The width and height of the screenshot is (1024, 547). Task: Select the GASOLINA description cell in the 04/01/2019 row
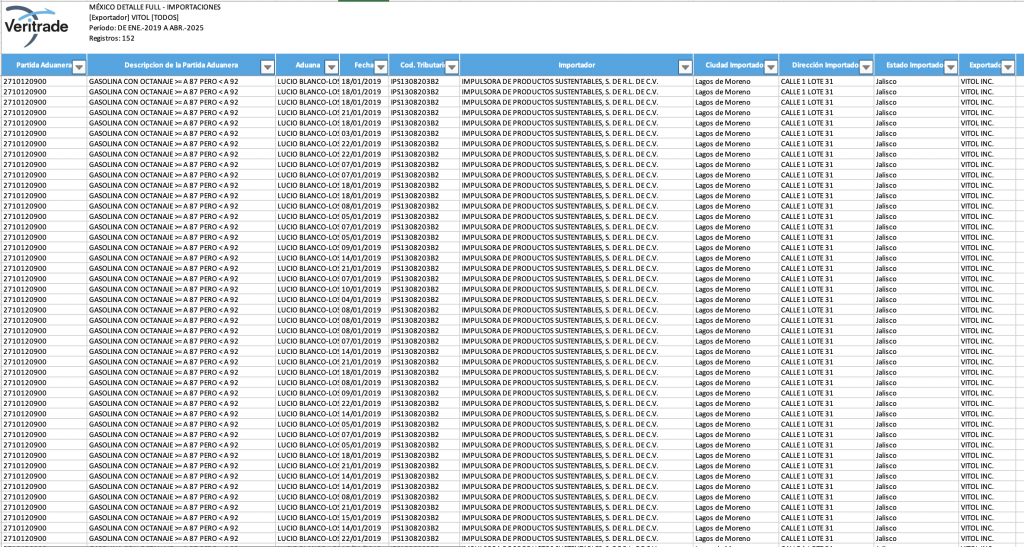182,300
